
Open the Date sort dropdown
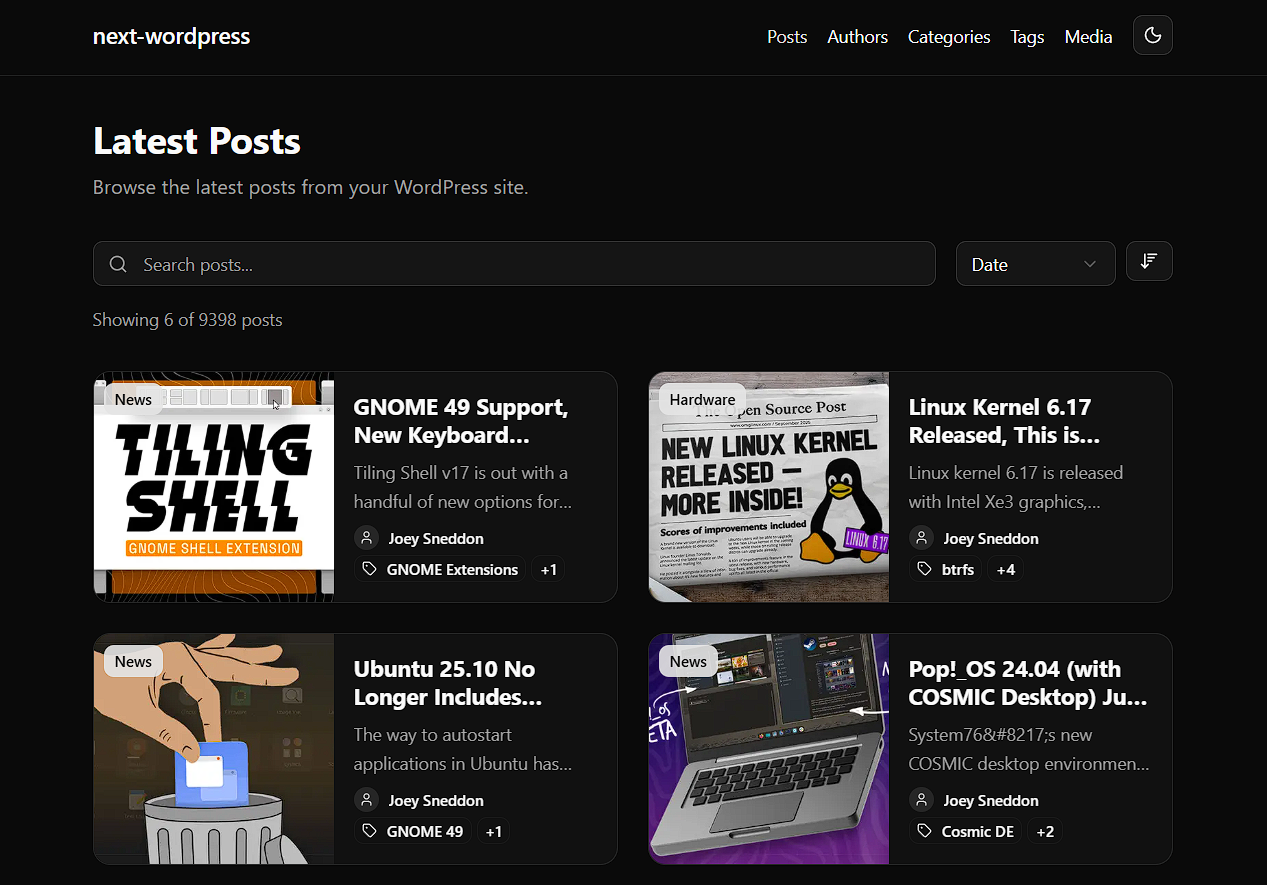(1035, 264)
